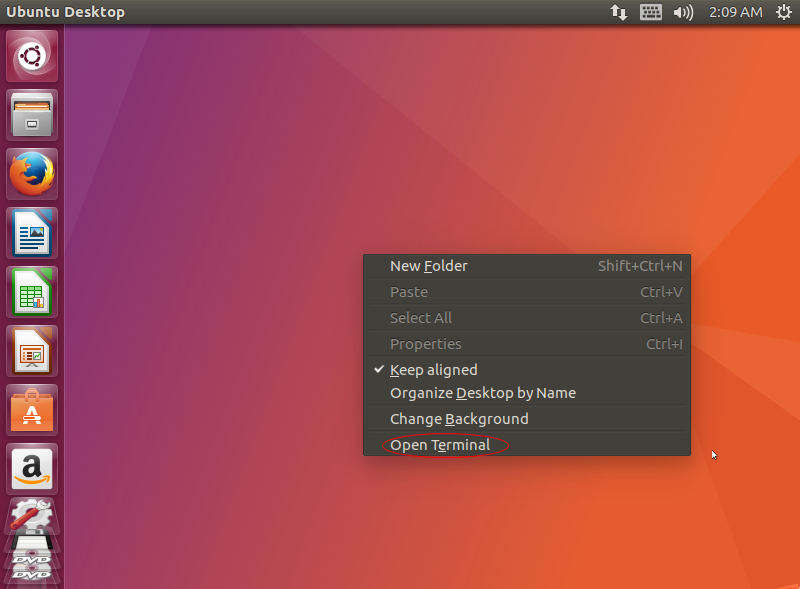Screen dimensions: 800x589
Task: Choose New Folder from context menu
Action: pos(527,266)
